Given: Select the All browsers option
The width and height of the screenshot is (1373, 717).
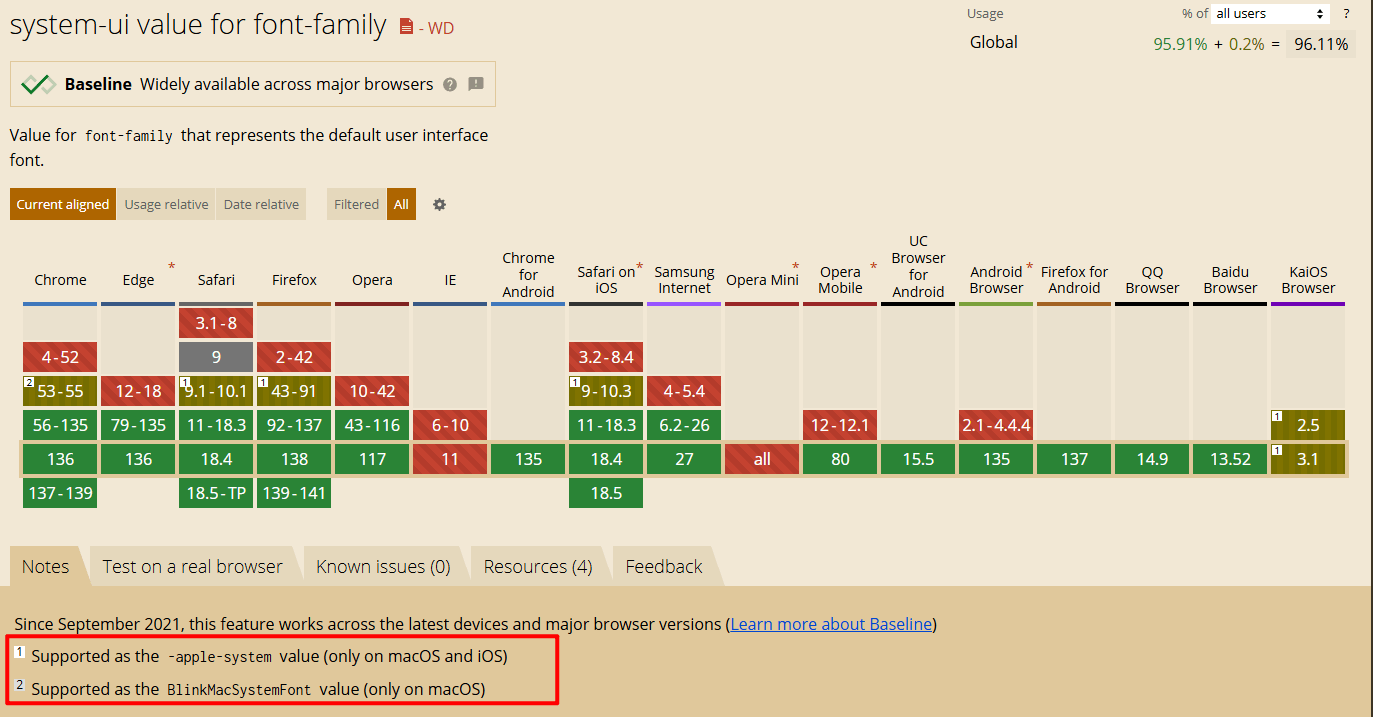Looking at the screenshot, I should point(401,204).
